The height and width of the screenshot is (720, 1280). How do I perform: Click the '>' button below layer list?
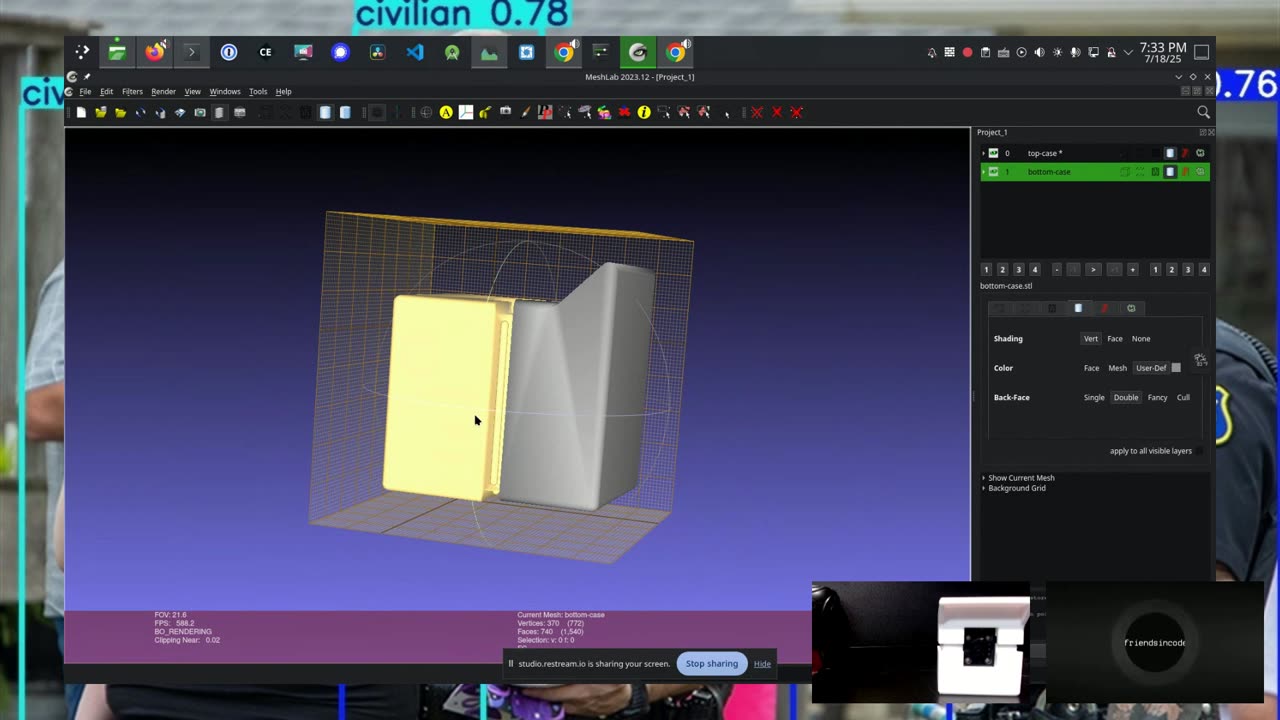click(x=1093, y=270)
